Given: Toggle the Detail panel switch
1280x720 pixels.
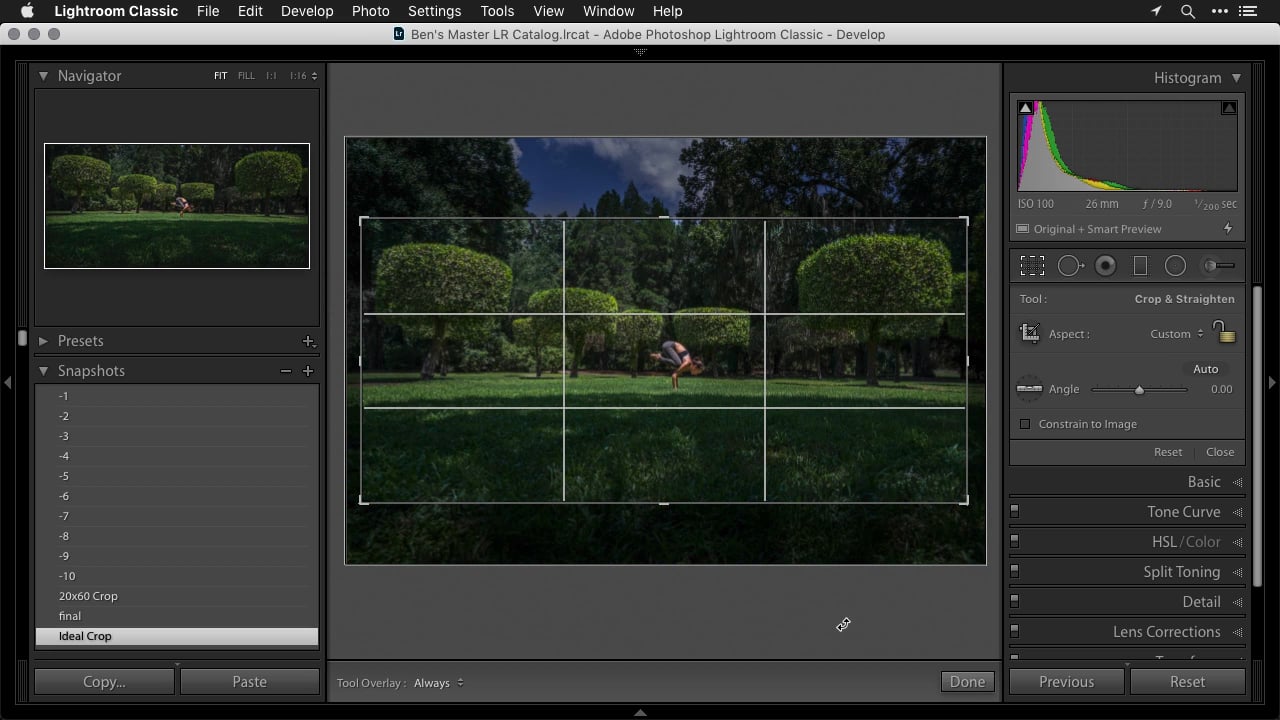Looking at the screenshot, I should pyautogui.click(x=1014, y=601).
